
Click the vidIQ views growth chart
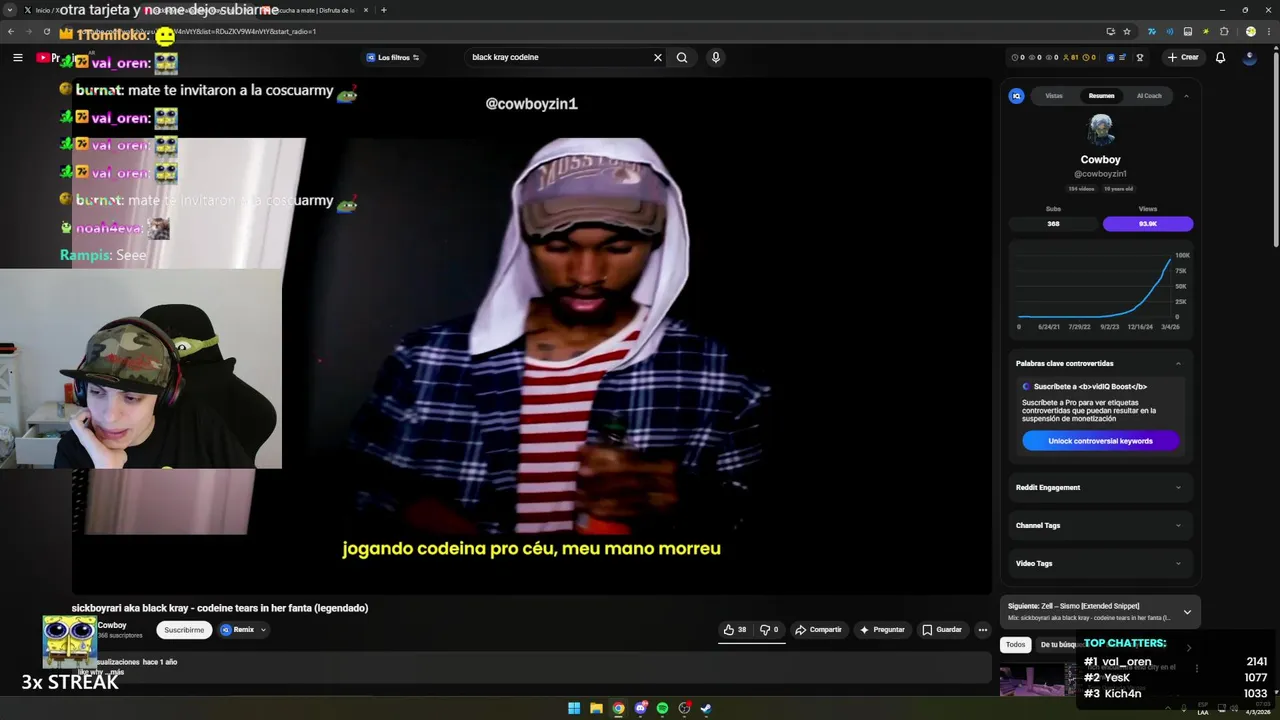pyautogui.click(x=1100, y=290)
